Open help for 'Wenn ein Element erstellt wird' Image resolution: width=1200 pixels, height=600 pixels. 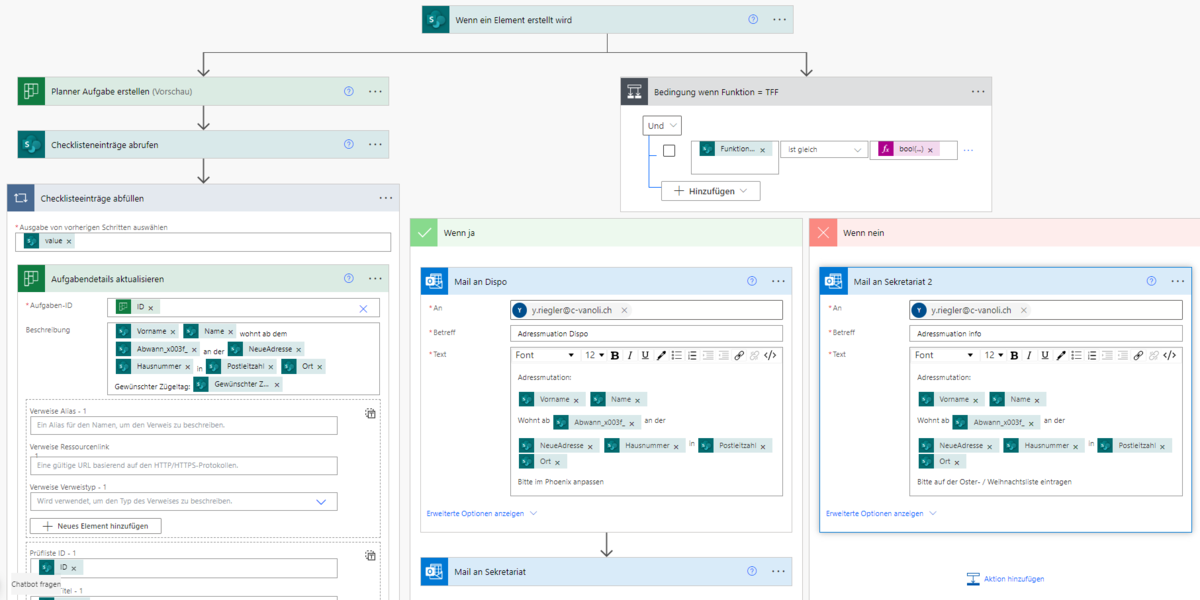[753, 19]
